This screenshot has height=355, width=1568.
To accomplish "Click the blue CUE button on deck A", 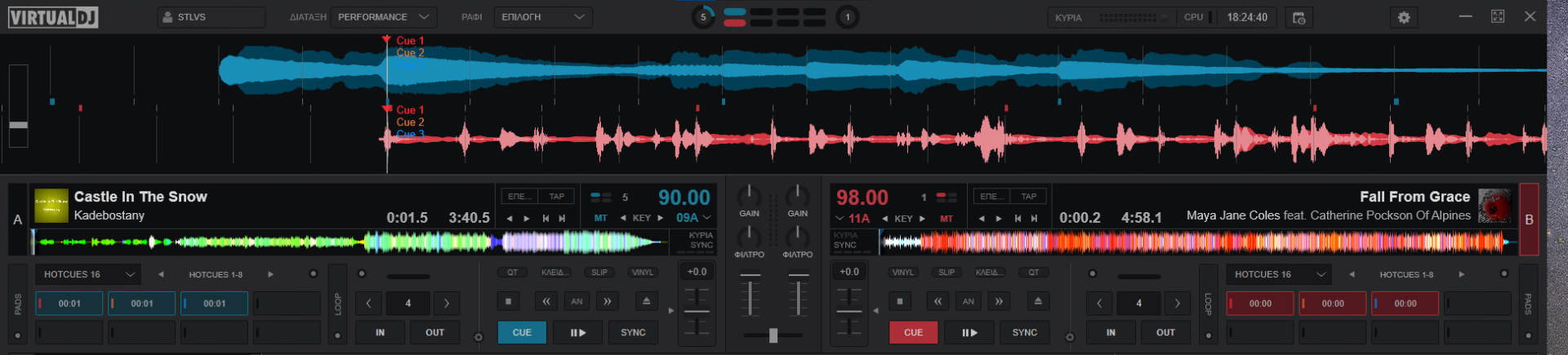I will 522,332.
